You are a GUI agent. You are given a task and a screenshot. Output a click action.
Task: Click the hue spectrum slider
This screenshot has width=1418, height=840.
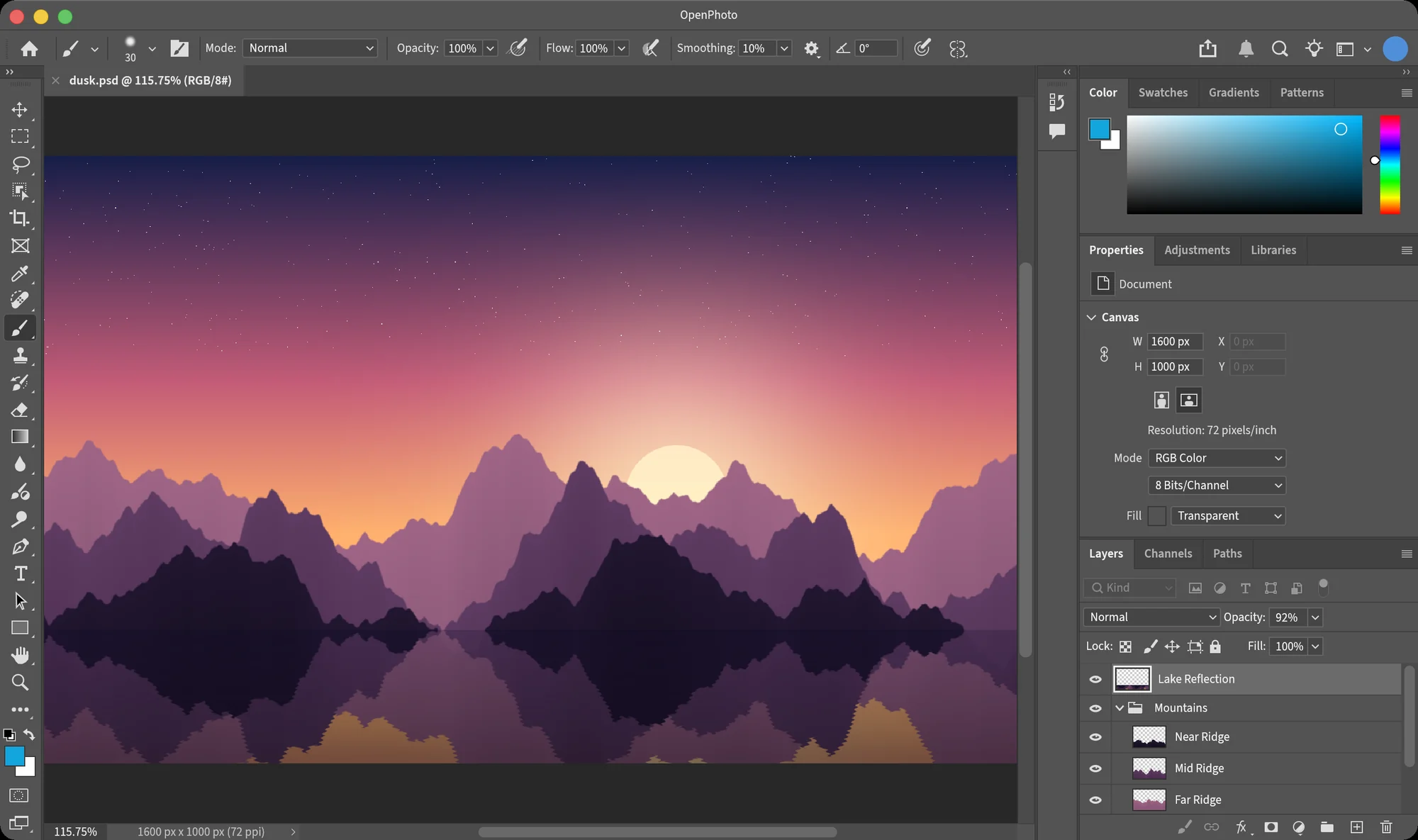click(1390, 164)
